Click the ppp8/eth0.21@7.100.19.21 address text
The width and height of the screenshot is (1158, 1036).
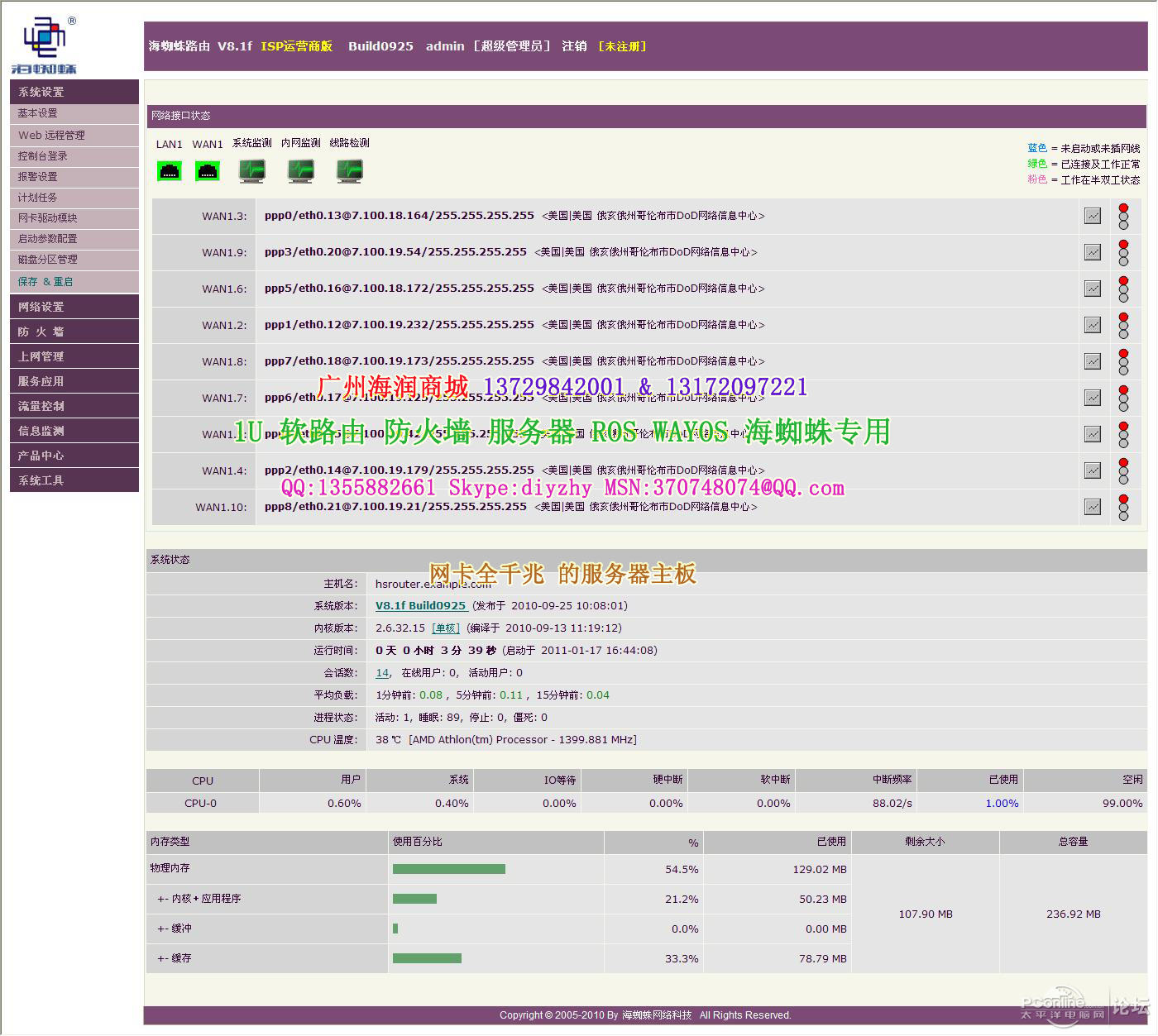coord(395,507)
